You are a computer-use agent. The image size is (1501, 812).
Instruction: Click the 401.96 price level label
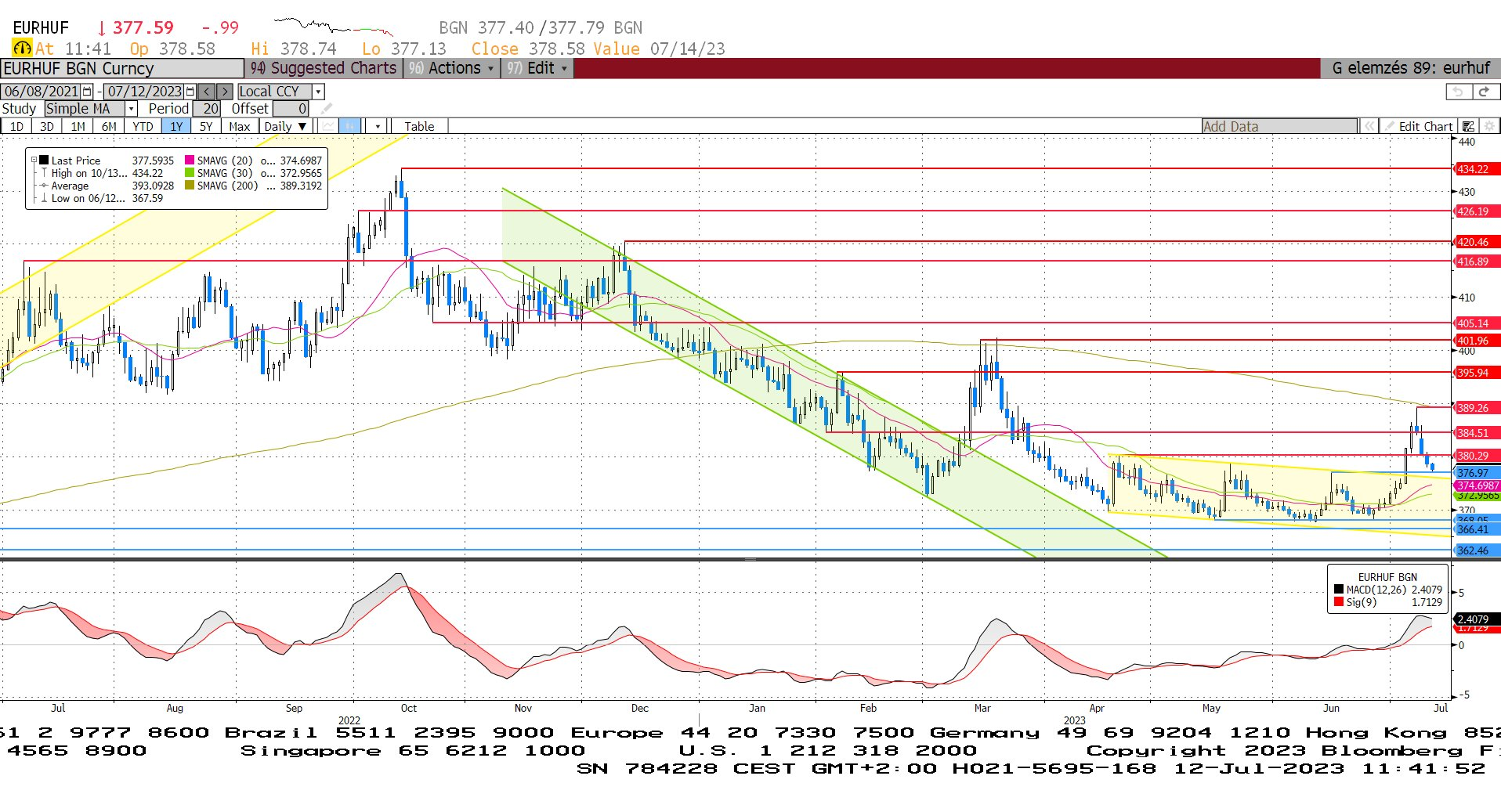pos(1477,341)
